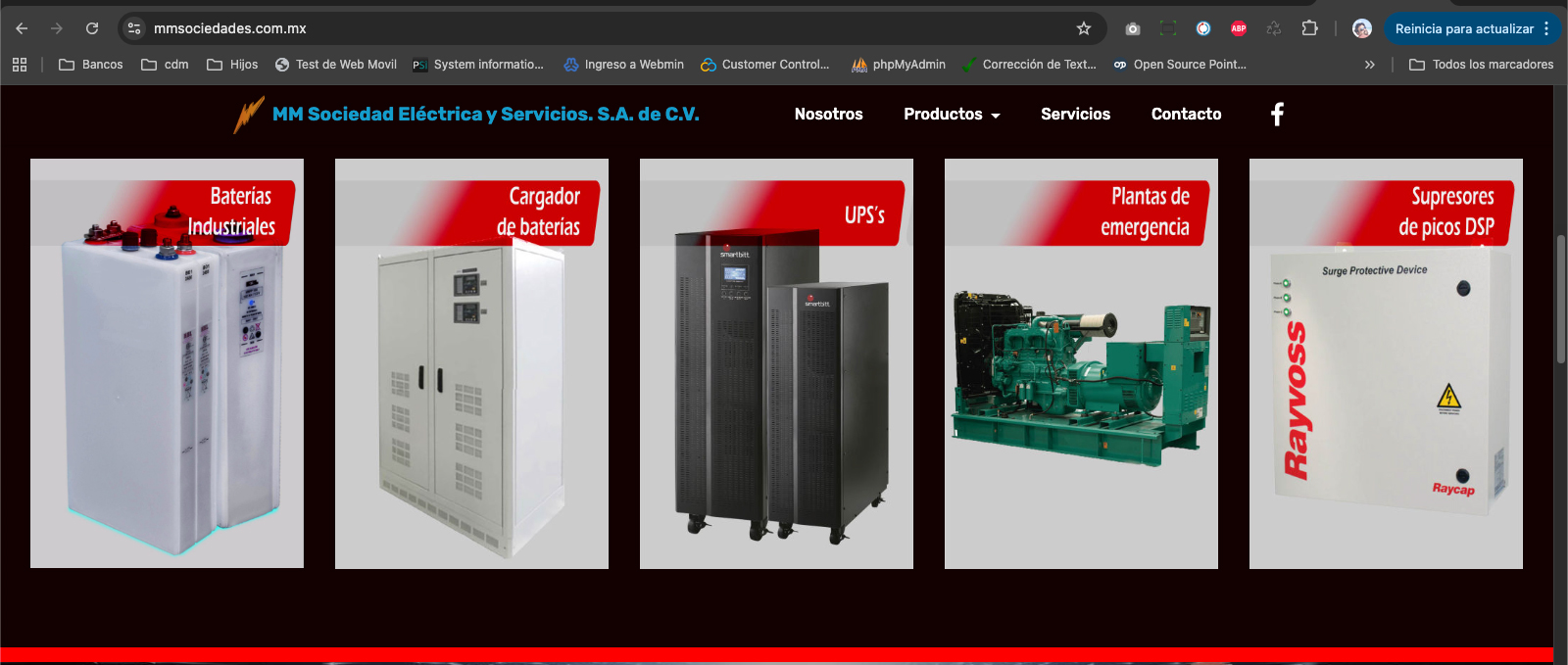Reload the page with the refresh icon
Viewport: 1568px width, 665px height.
click(x=92, y=28)
